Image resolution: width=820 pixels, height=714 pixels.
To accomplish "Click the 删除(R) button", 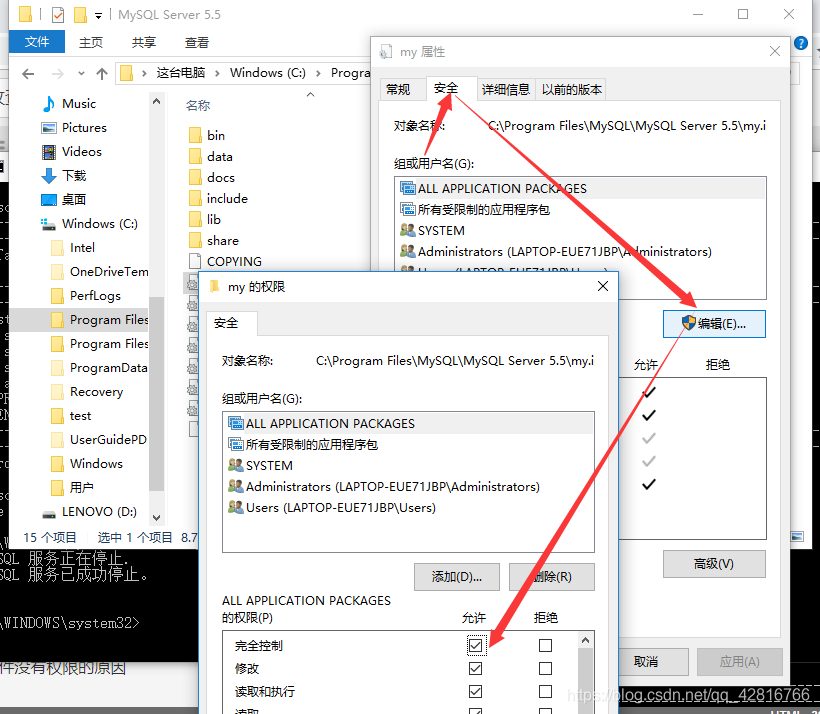I will click(x=552, y=576).
